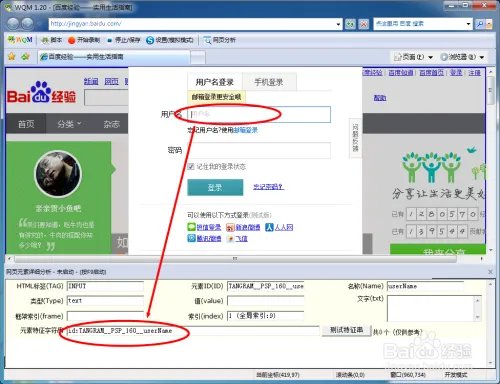The image size is (500, 384).
Task: Click the WQM logo in toolbar
Action: 20,40
